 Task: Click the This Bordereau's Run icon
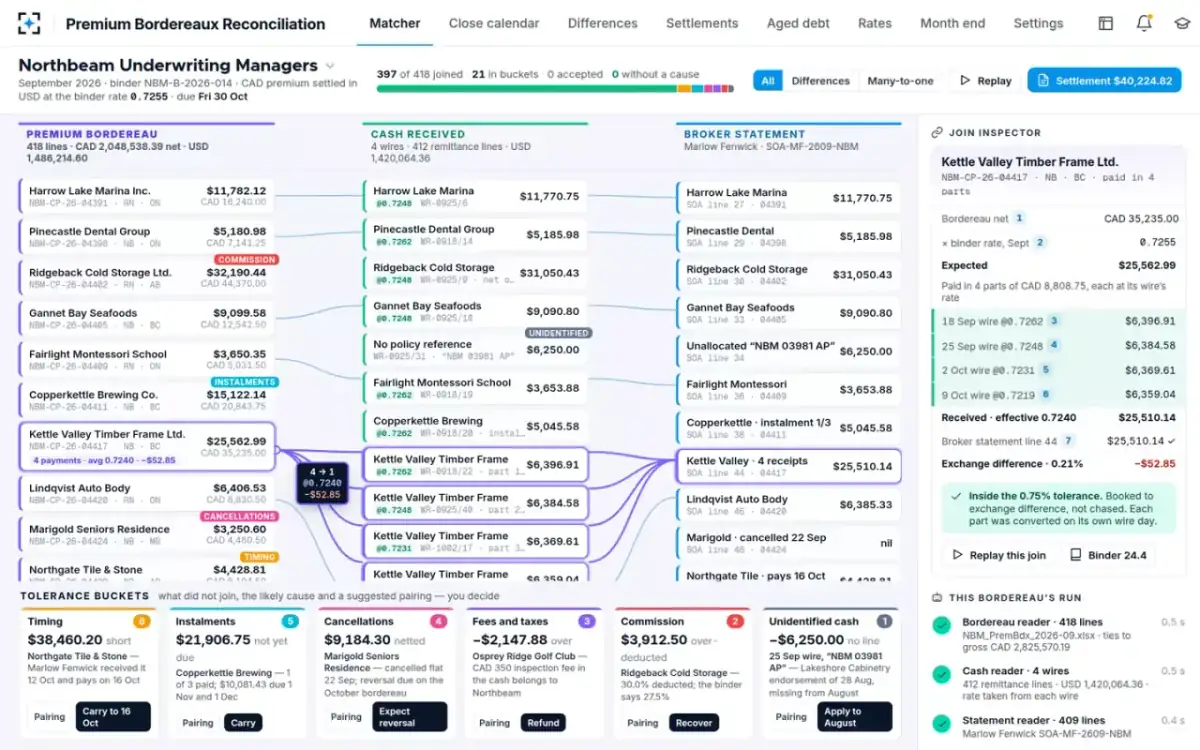tap(937, 597)
